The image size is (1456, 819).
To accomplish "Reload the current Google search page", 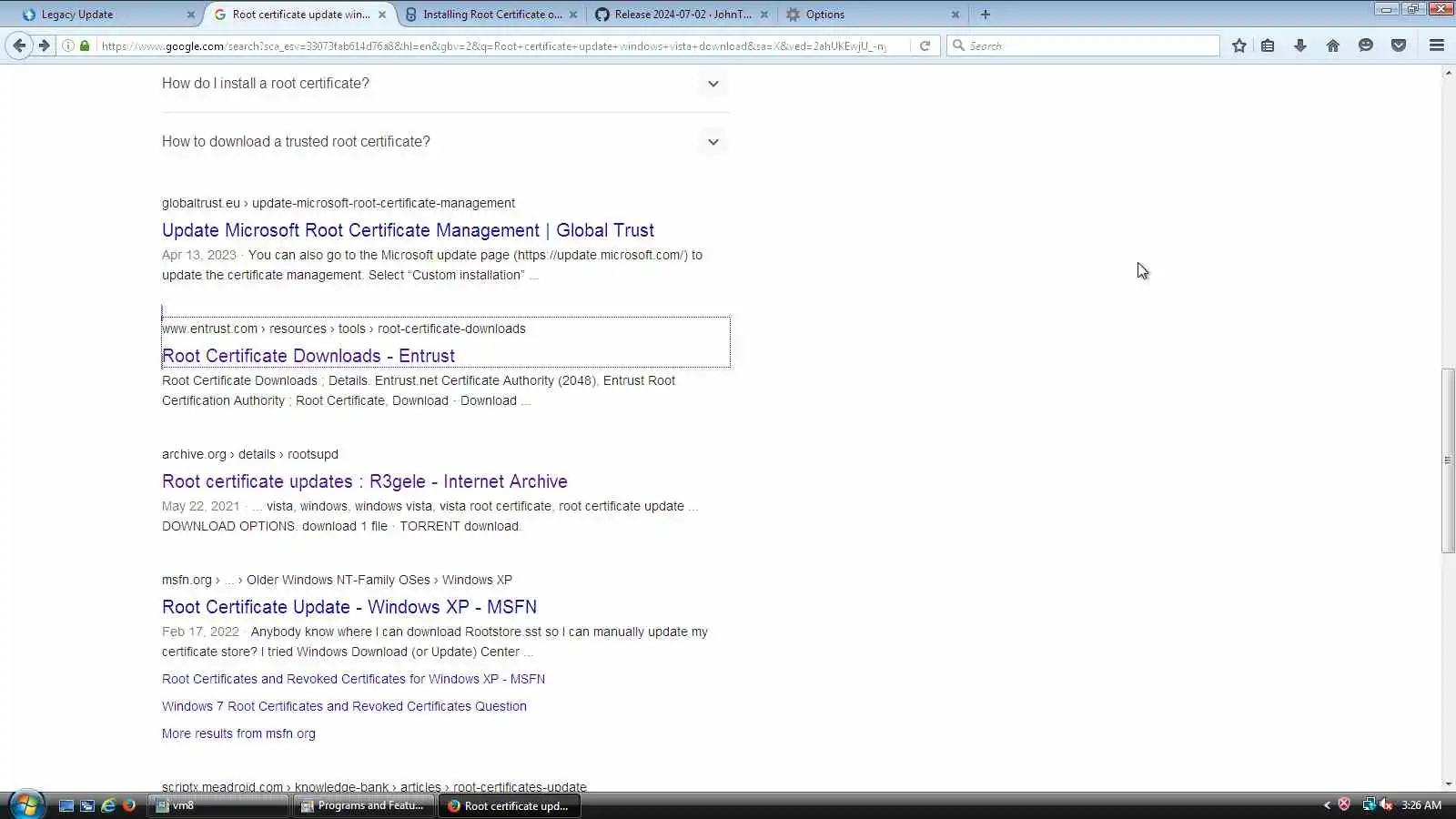I will coord(925,45).
